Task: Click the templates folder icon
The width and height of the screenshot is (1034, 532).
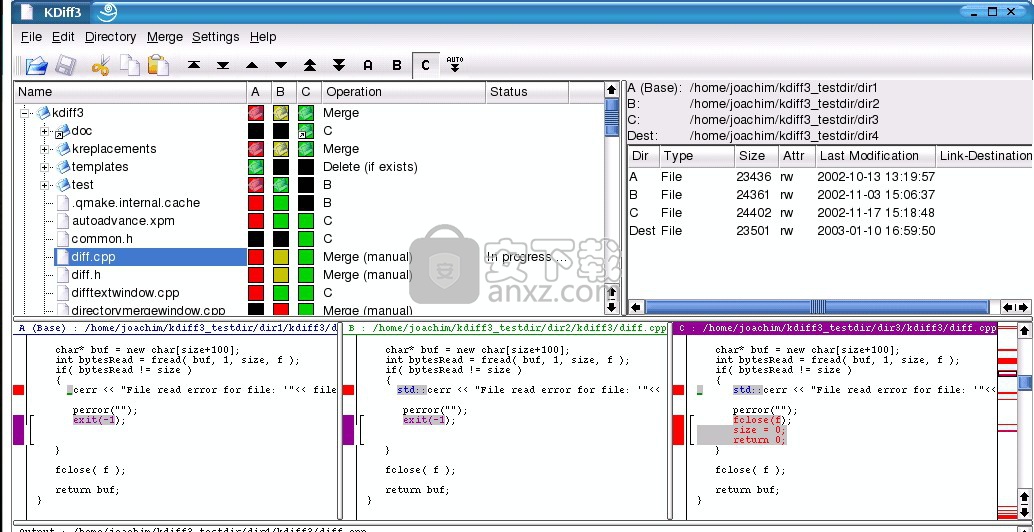Action: [63, 167]
